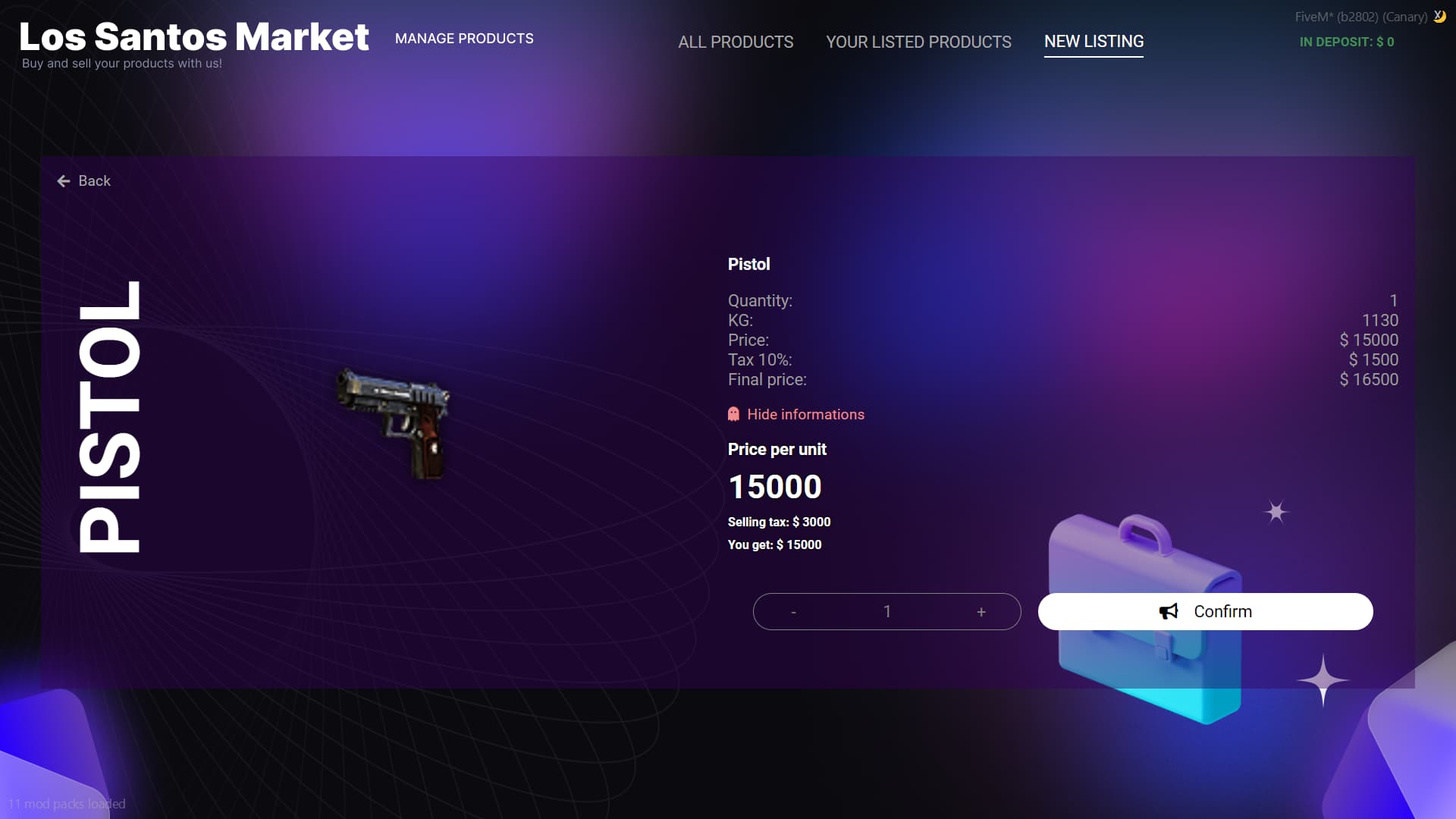Open MANAGE PRODUCTS menu
The height and width of the screenshot is (819, 1456).
464,38
